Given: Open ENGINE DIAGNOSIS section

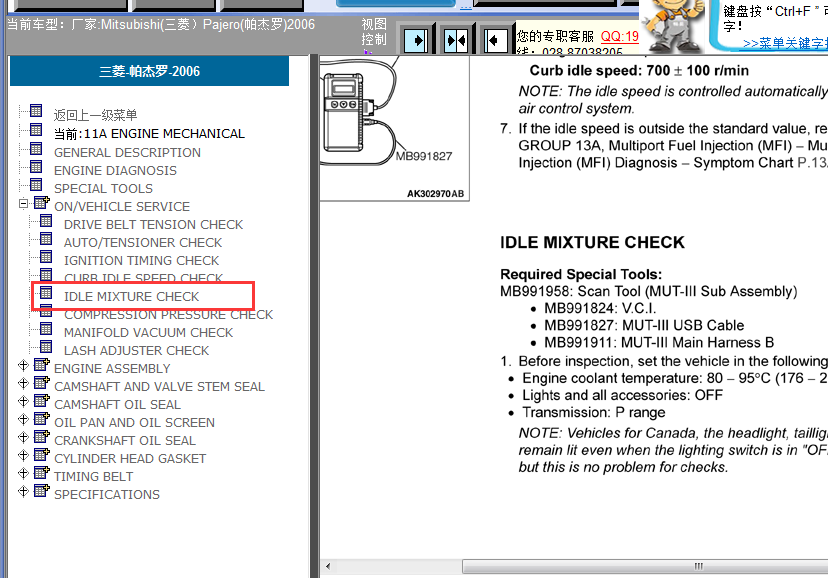Looking at the screenshot, I should (x=115, y=170).
